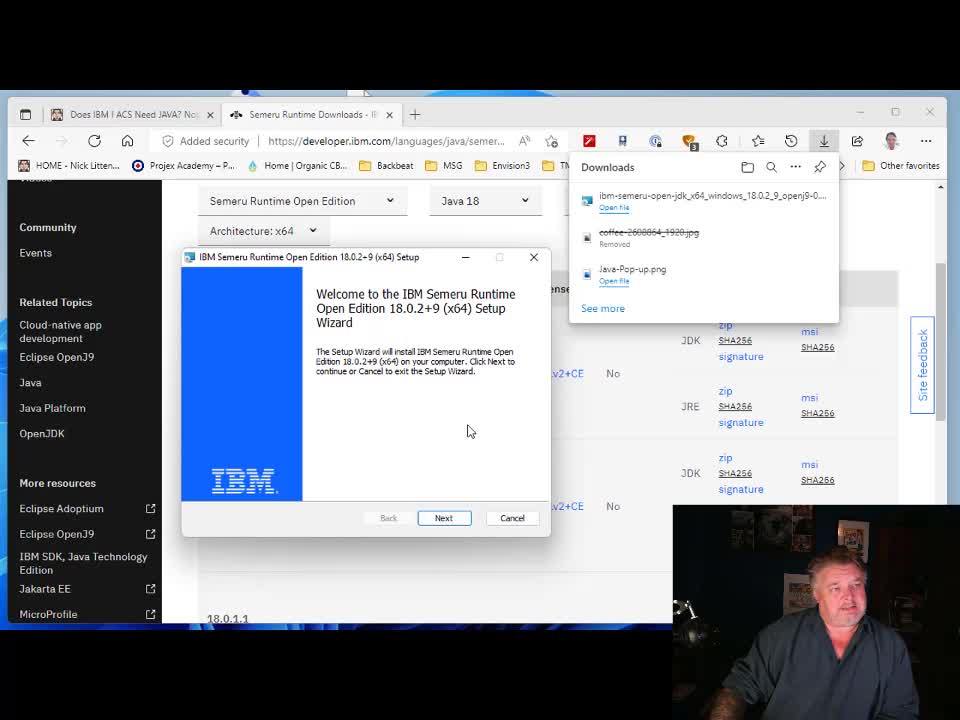Open MSG bookmarks folder
This screenshot has height=720, width=960.
click(444, 165)
